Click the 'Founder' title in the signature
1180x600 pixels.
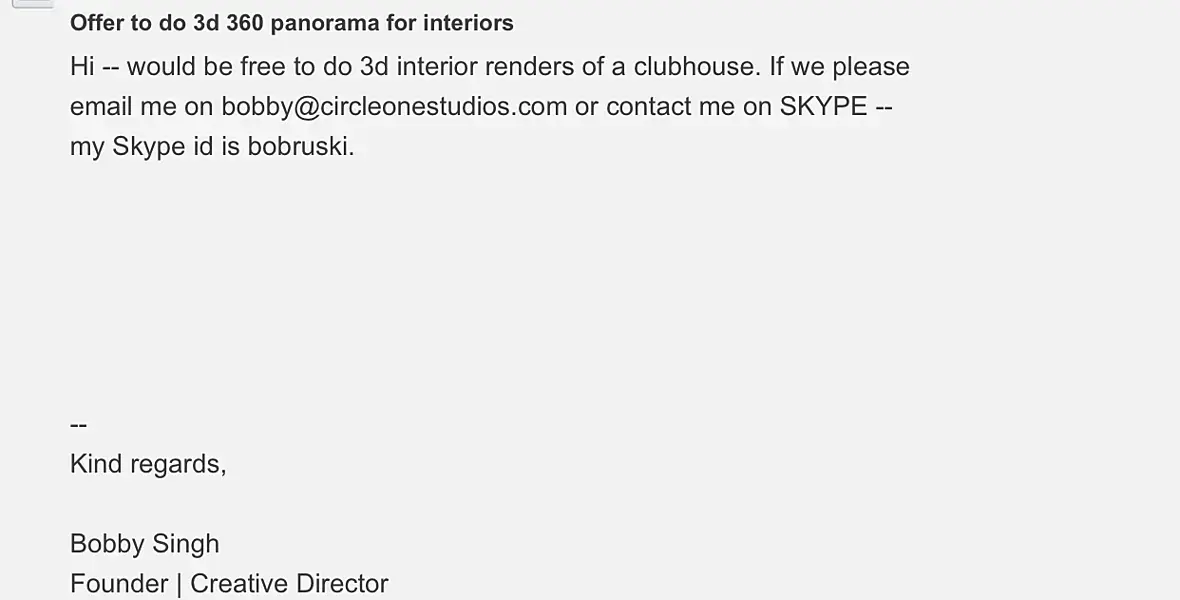coord(118,584)
